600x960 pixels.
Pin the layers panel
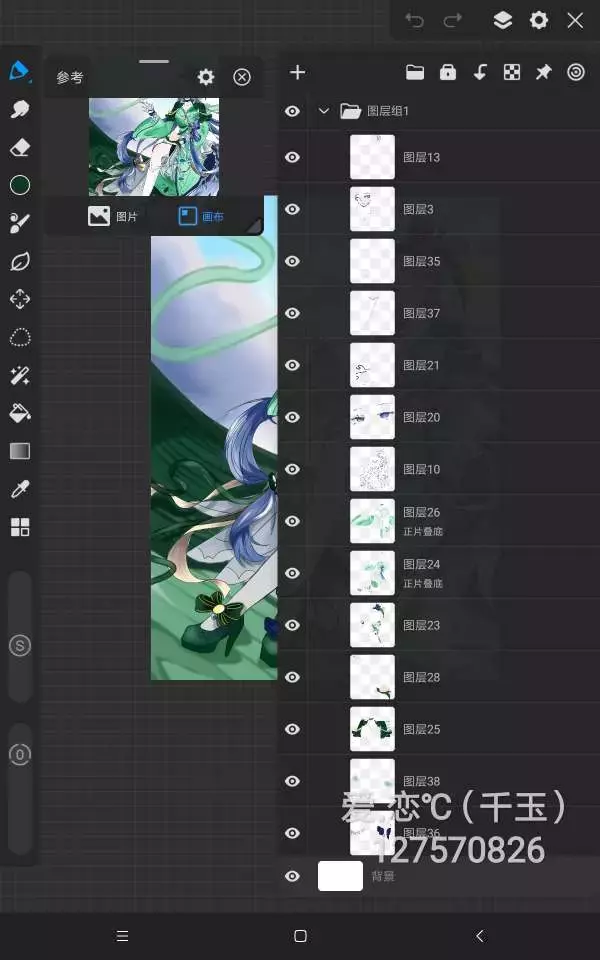[x=543, y=72]
